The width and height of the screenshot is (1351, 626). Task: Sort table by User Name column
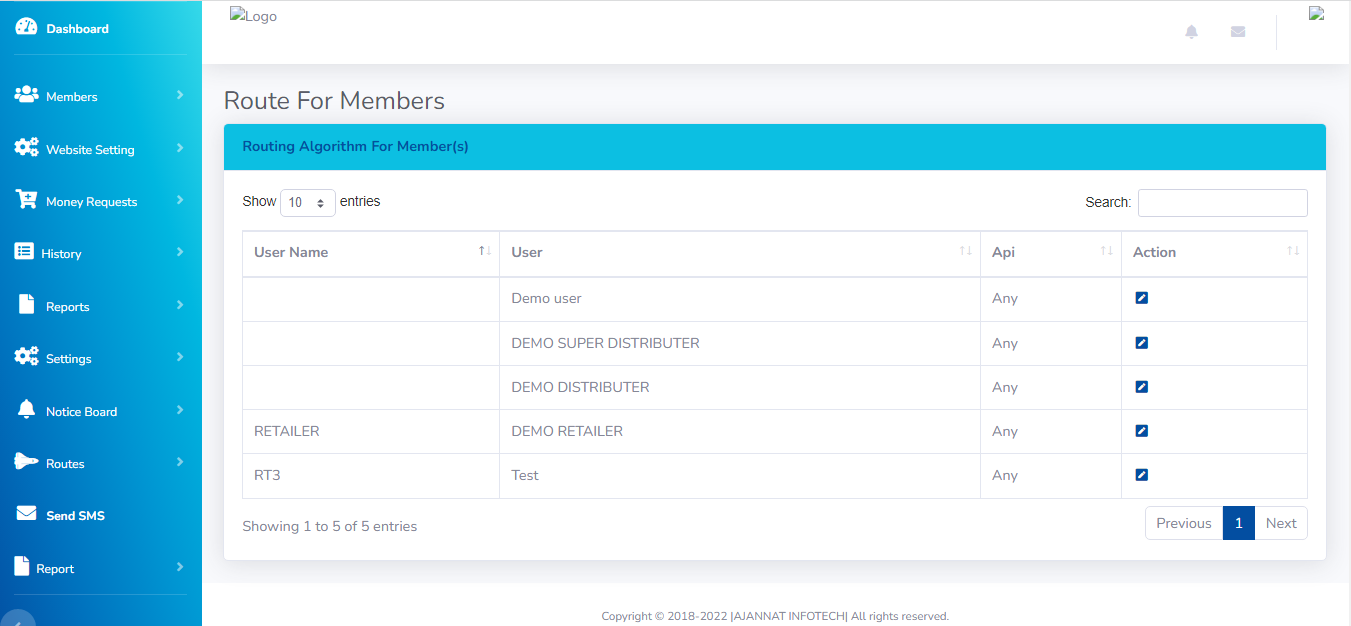pos(370,252)
